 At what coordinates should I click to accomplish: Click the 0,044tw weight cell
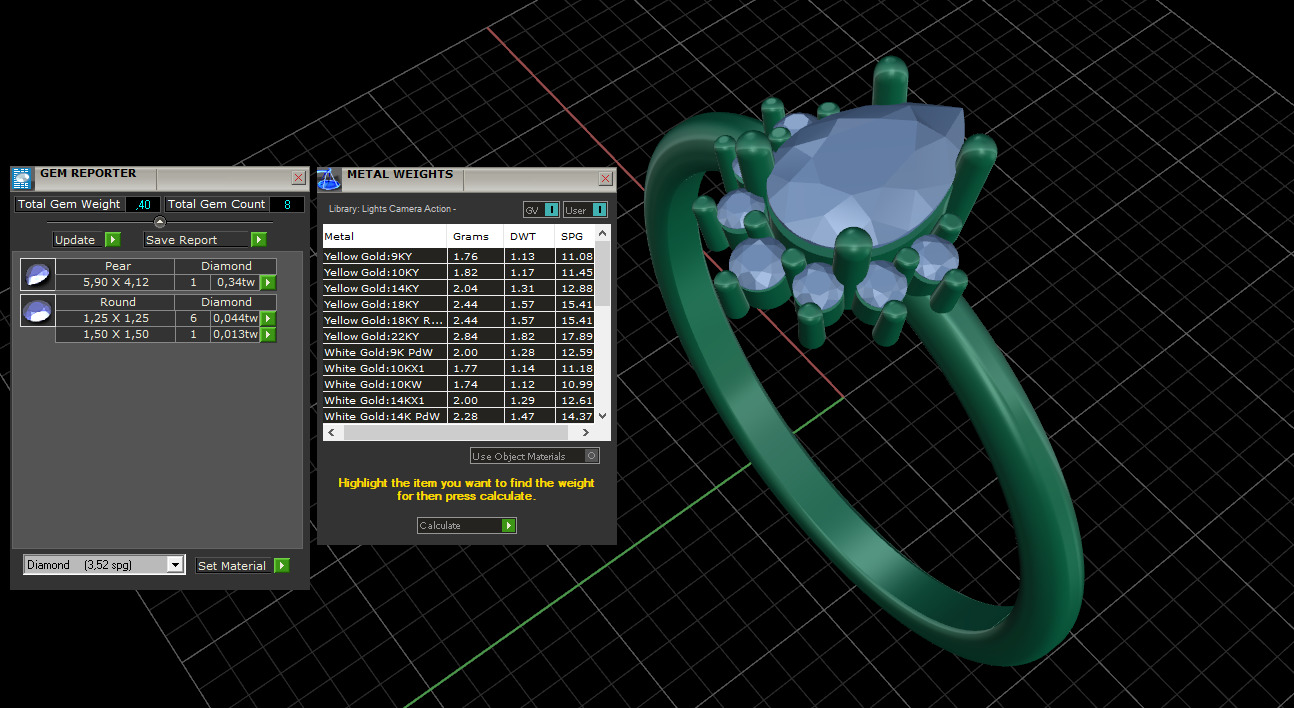235,318
